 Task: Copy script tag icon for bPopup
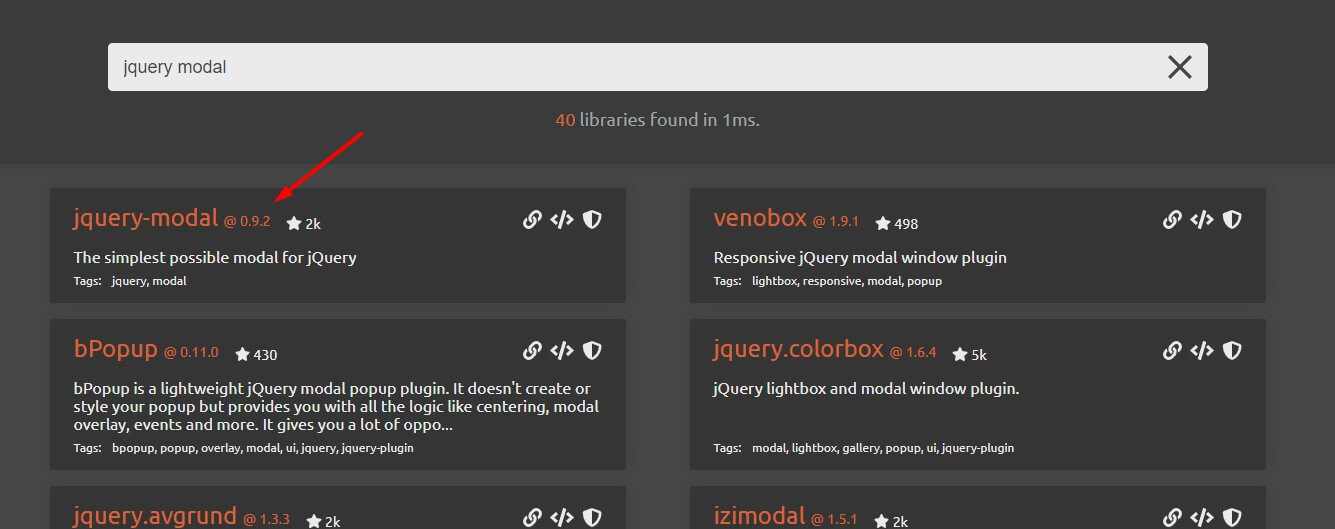pos(562,351)
